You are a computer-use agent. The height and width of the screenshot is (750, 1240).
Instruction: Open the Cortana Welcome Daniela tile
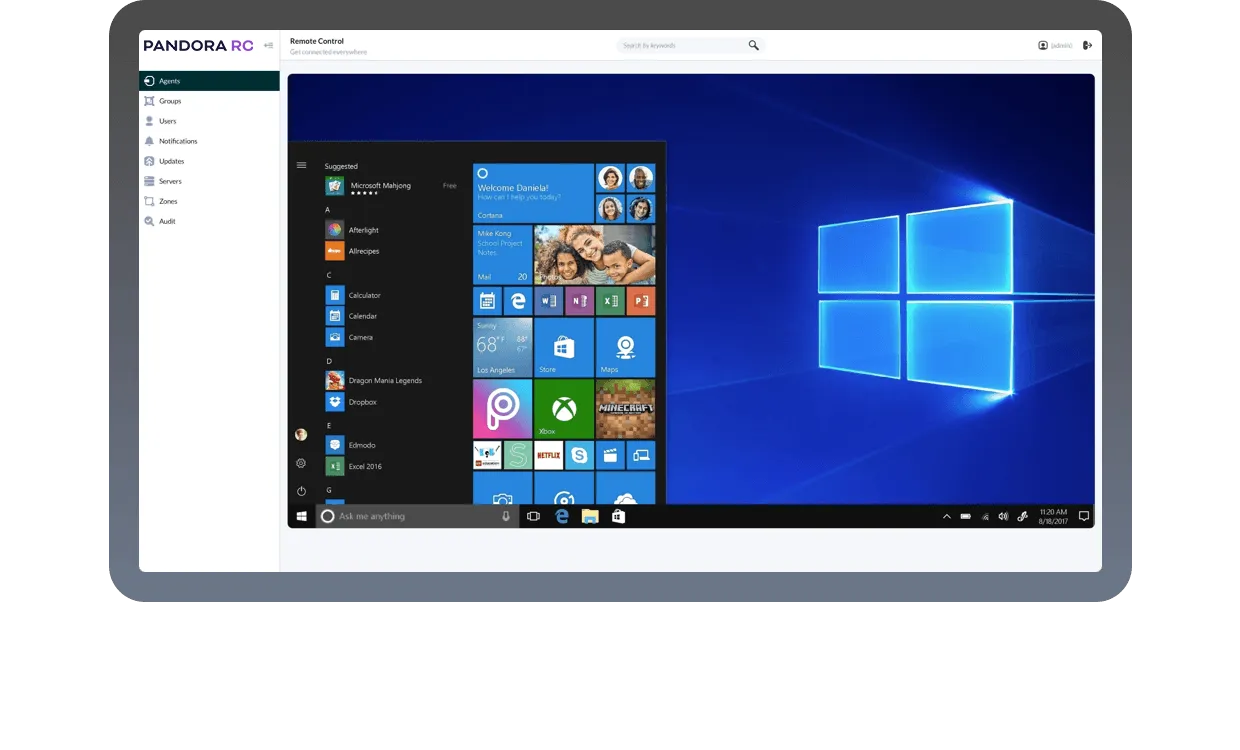click(x=533, y=193)
